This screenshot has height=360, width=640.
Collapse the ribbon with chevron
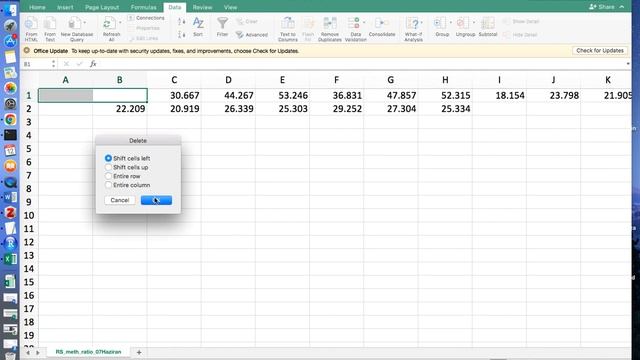622,7
